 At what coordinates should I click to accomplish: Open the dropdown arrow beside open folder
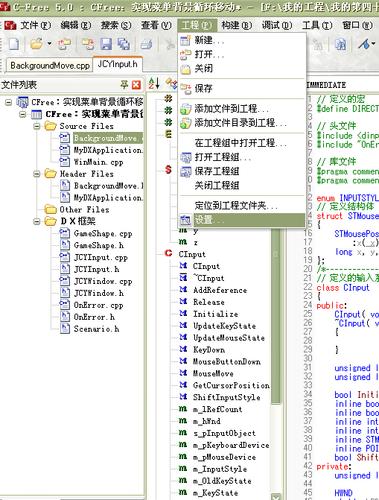point(49,43)
